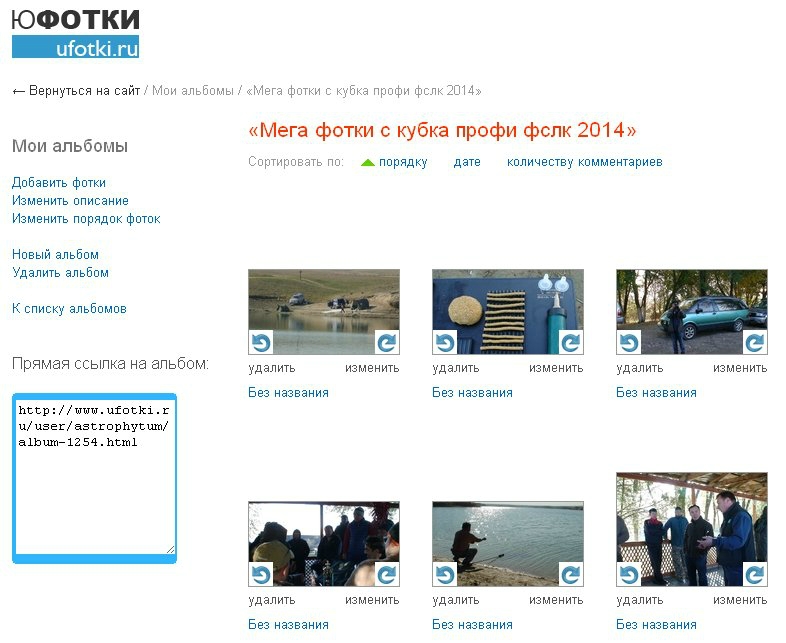Rotate the green car photo counter-clockwise
The image size is (786, 643).
pyautogui.click(x=628, y=343)
